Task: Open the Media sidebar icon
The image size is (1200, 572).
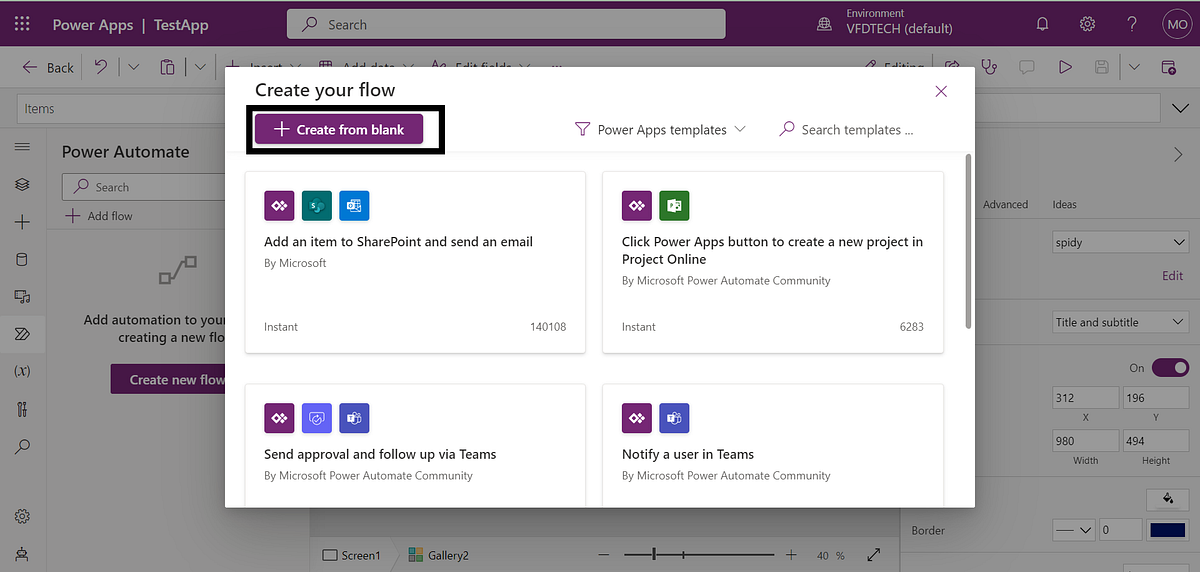Action: [x=22, y=297]
